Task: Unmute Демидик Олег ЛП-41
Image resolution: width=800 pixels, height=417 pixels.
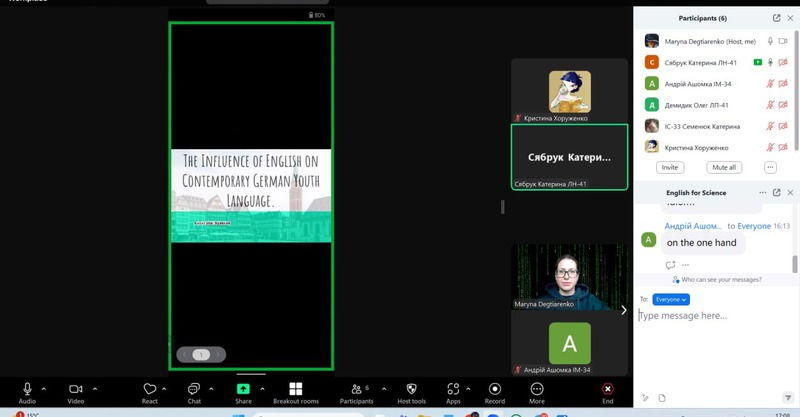Action: click(770, 105)
